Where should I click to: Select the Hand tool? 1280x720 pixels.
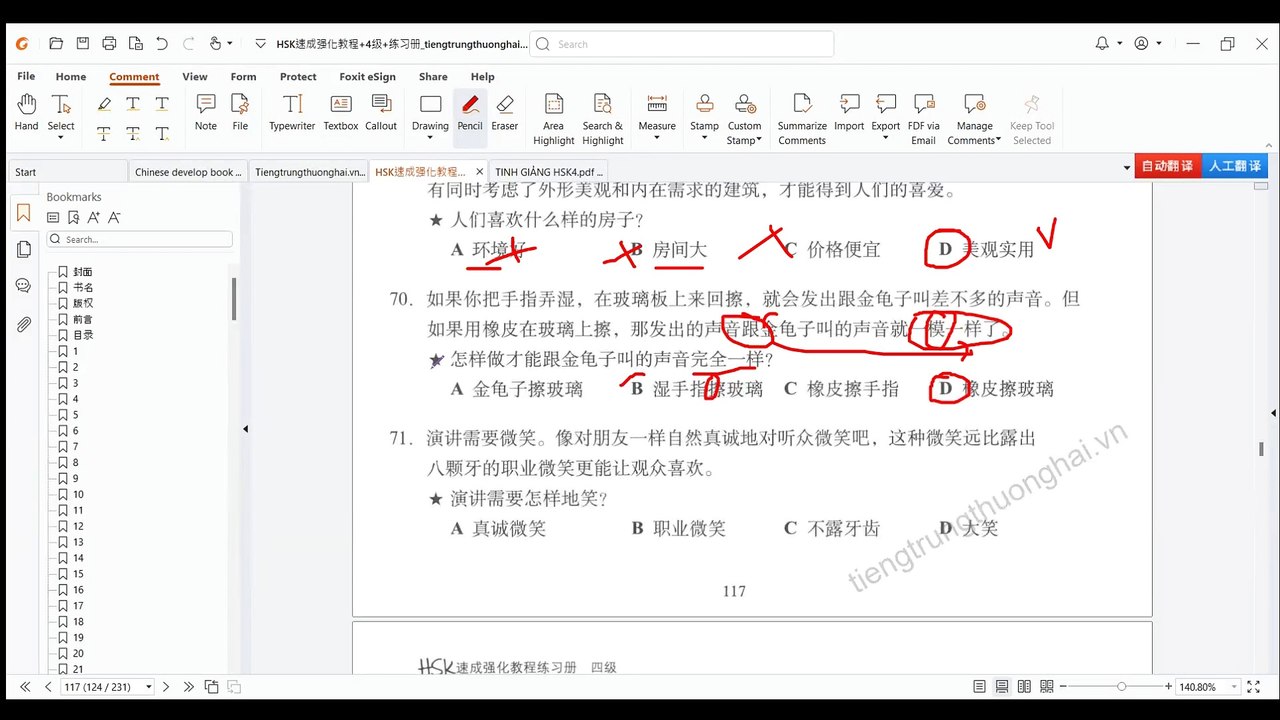point(26,112)
